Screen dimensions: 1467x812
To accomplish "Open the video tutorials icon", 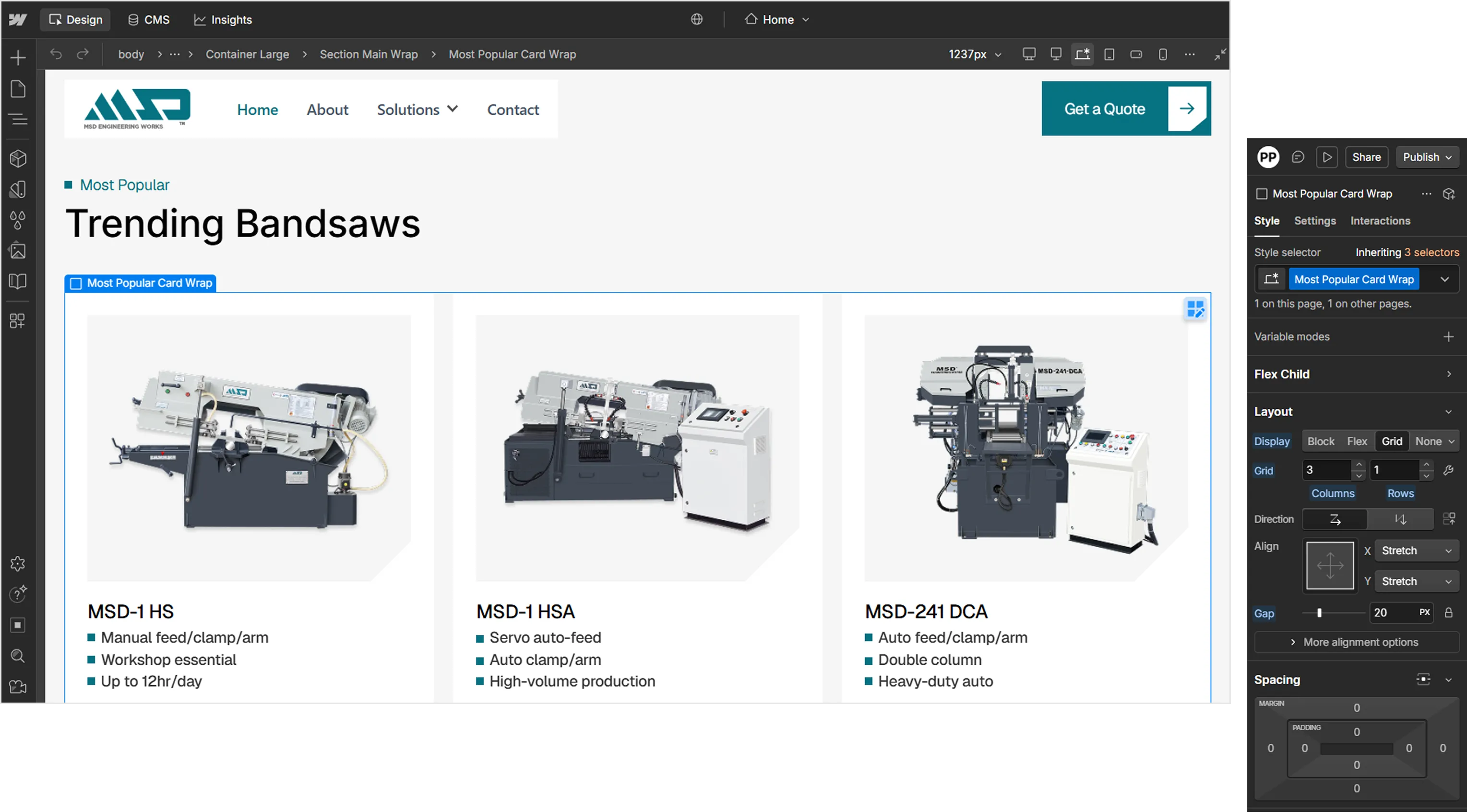I will coord(18,687).
